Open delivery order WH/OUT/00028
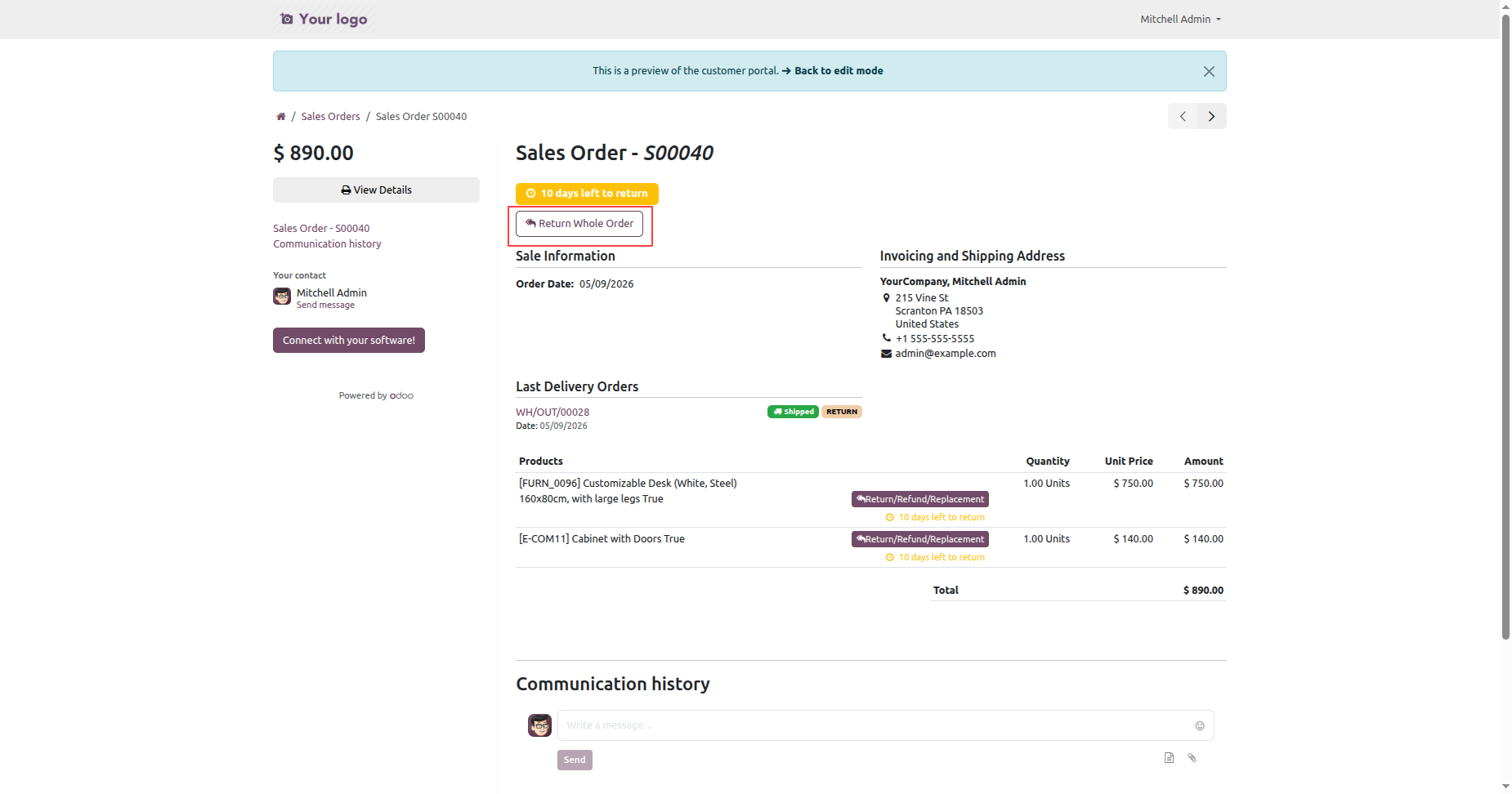1512x794 pixels. point(552,413)
